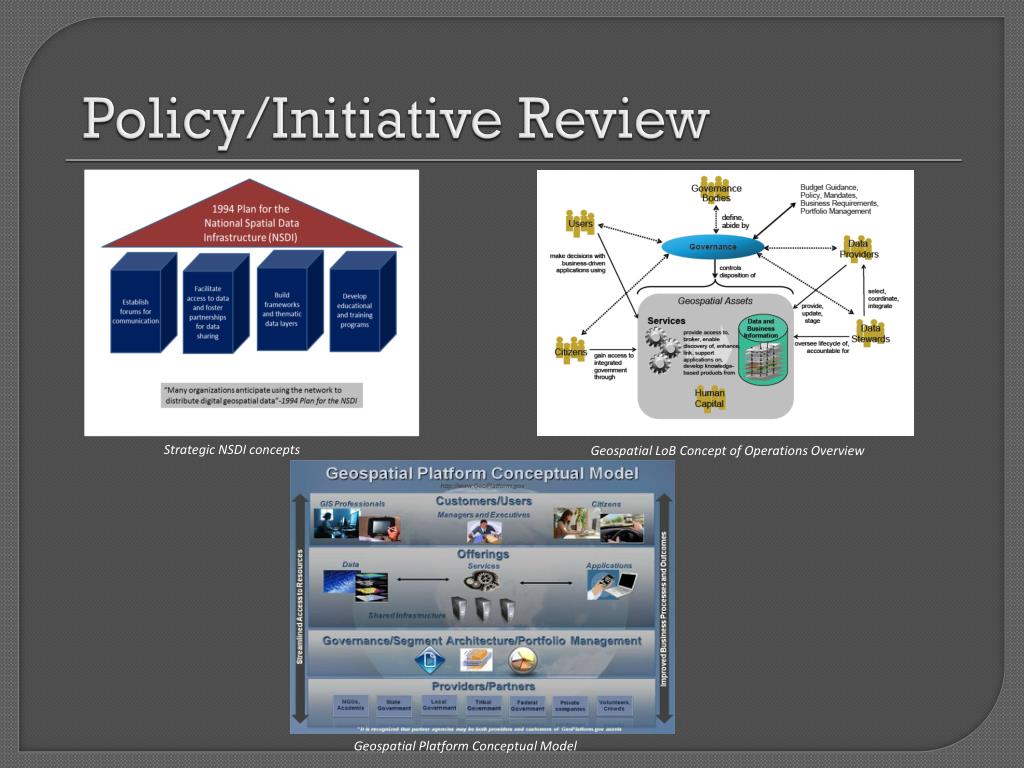Select the Data imagery under Offerings
The image size is (1024, 768).
pos(356,585)
